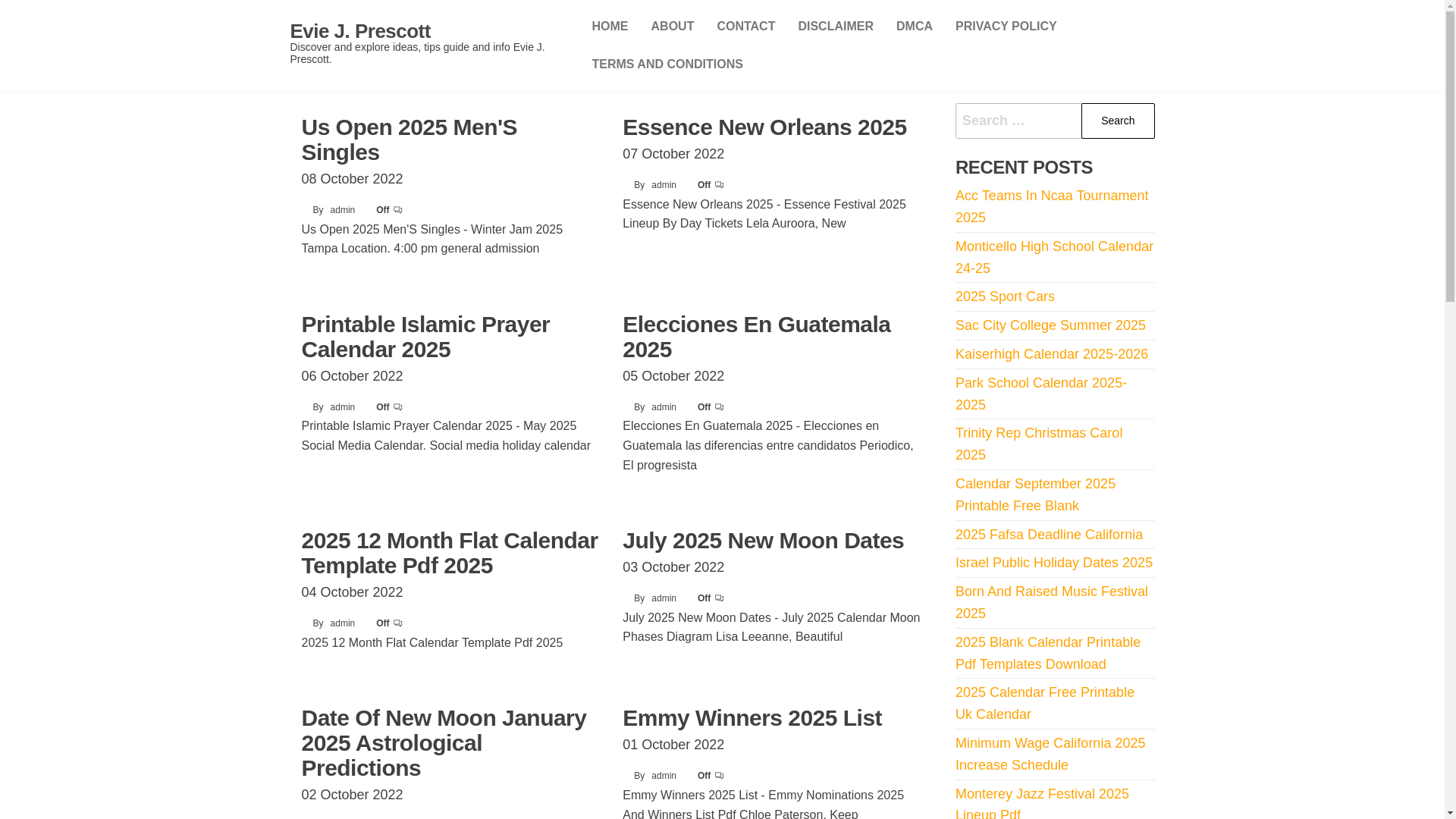Click the 05 October 2022 date text
Screen dimensions: 1456x819
point(673,376)
